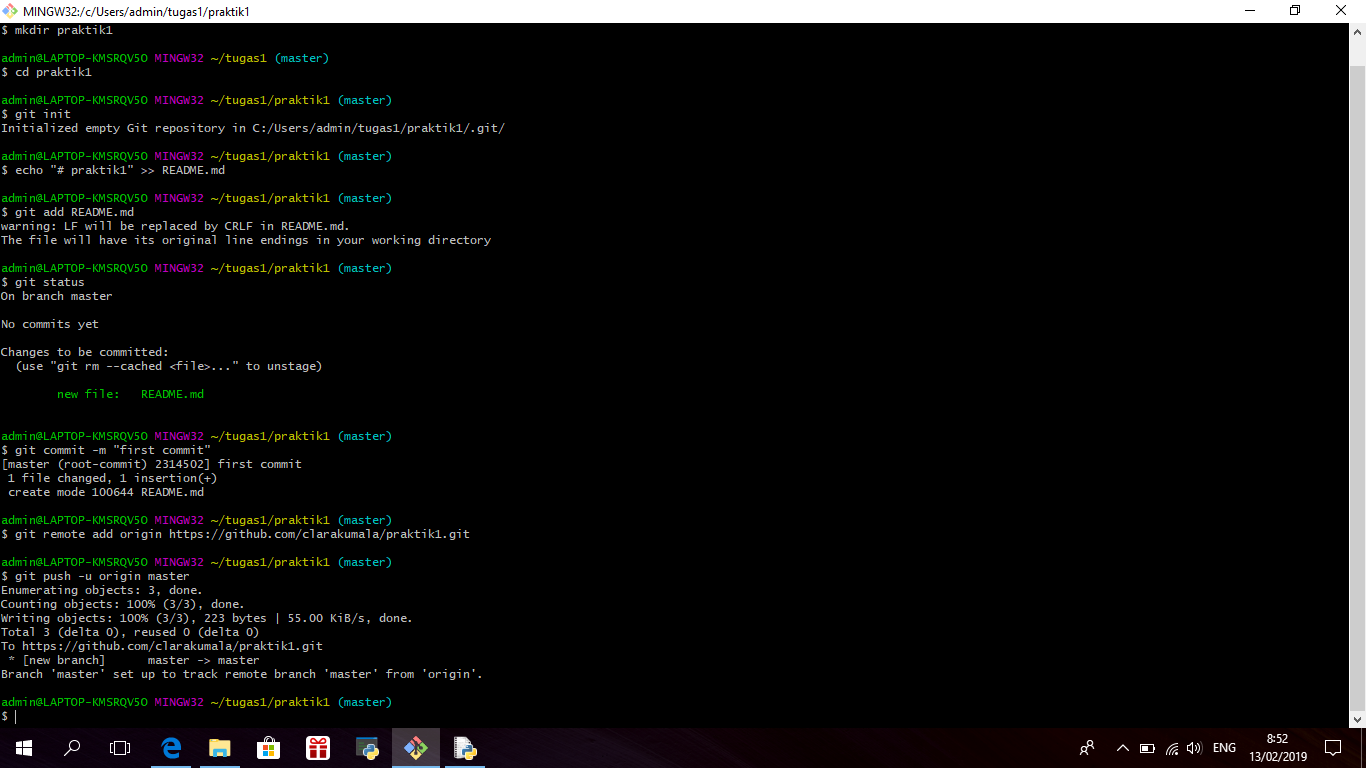Click the 'No commits yet' line

(50, 324)
